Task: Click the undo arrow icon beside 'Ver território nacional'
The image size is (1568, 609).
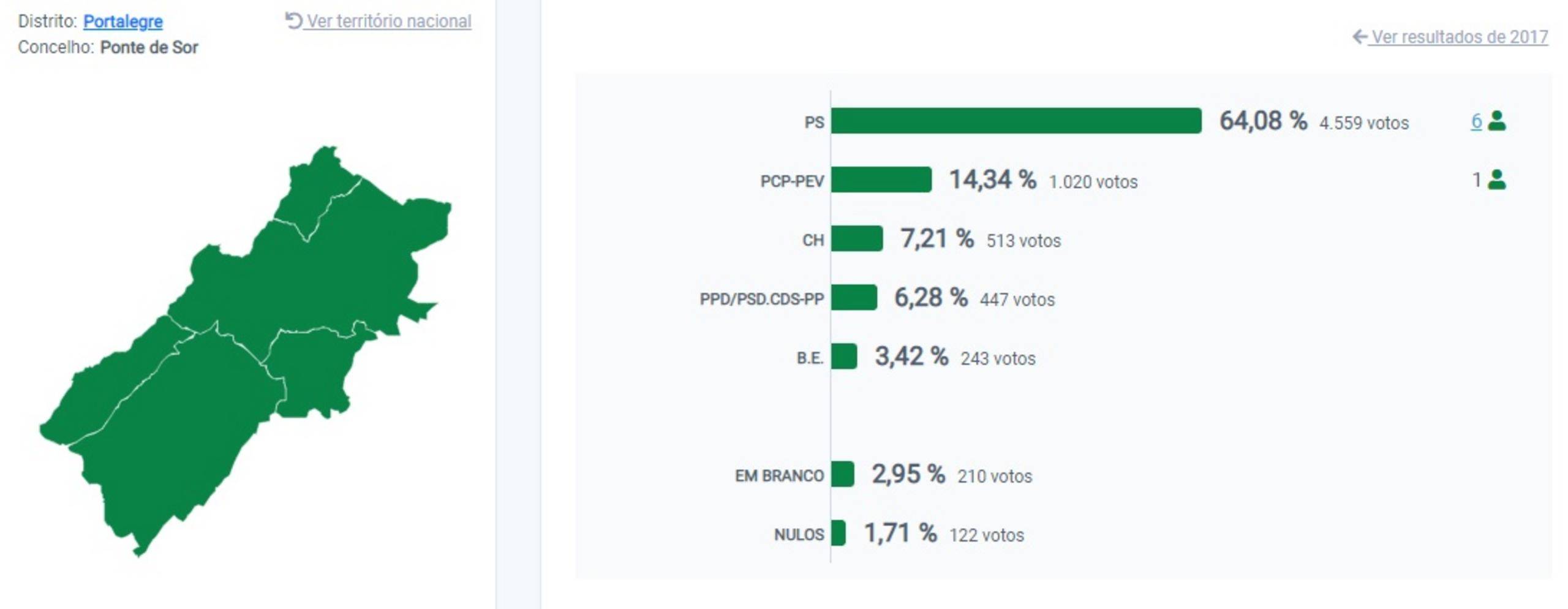Action: [x=293, y=21]
